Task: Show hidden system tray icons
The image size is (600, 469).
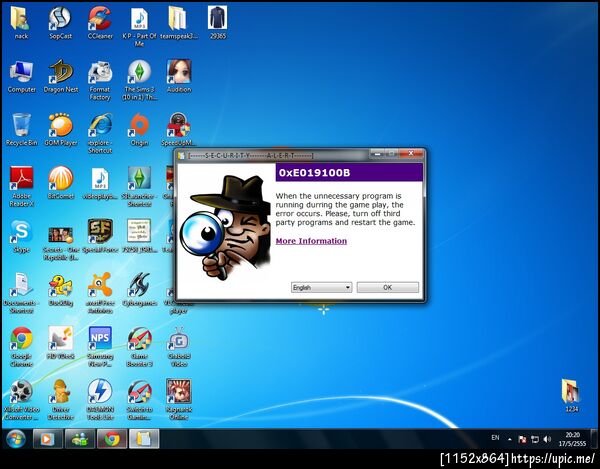Action: pyautogui.click(x=510, y=439)
